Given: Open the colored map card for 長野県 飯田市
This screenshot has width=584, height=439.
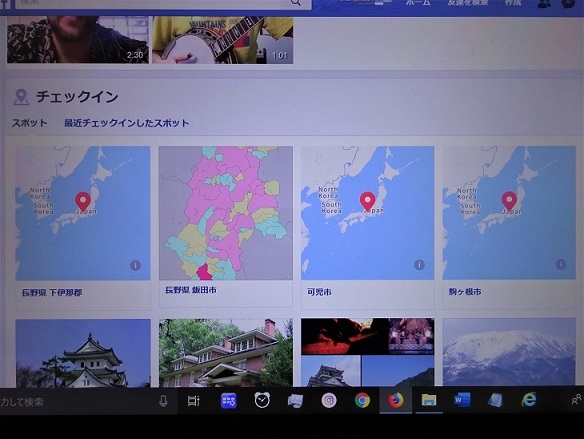Looking at the screenshot, I should pyautogui.click(x=226, y=213).
